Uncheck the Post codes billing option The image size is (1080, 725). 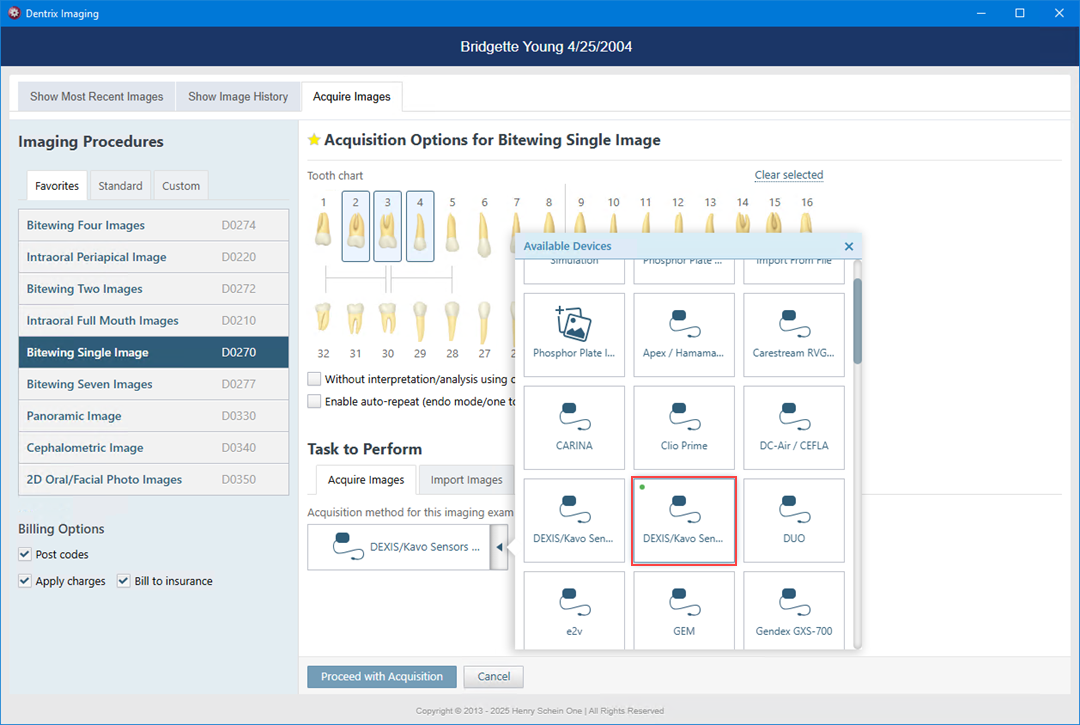(x=24, y=554)
